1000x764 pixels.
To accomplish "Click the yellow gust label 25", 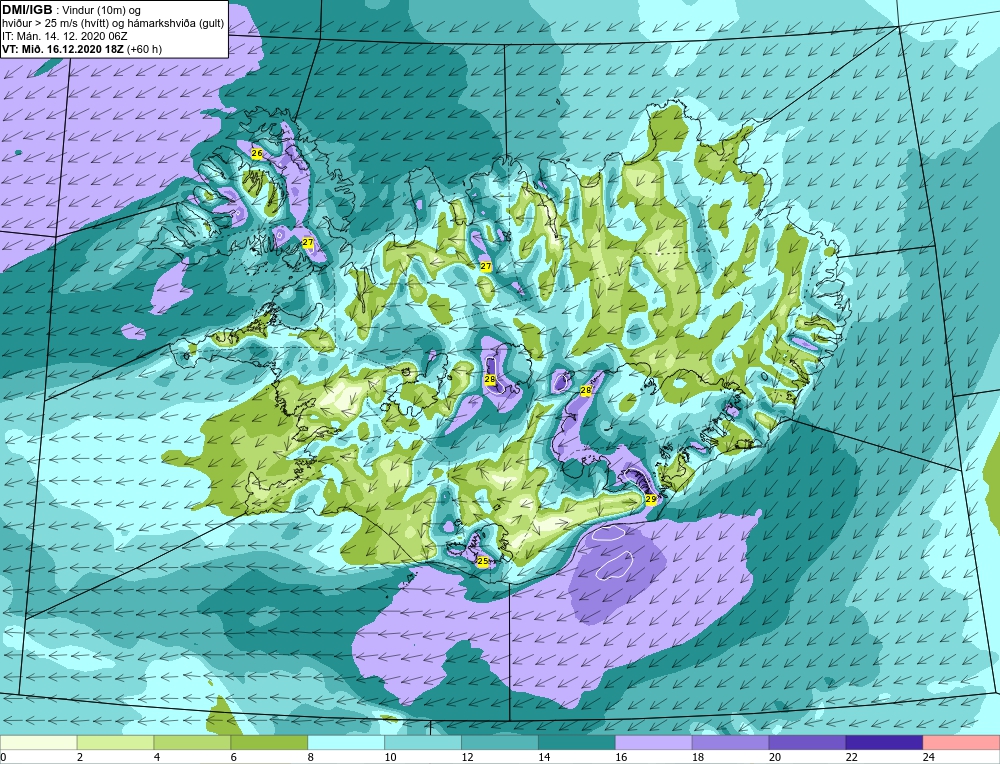I will [483, 561].
